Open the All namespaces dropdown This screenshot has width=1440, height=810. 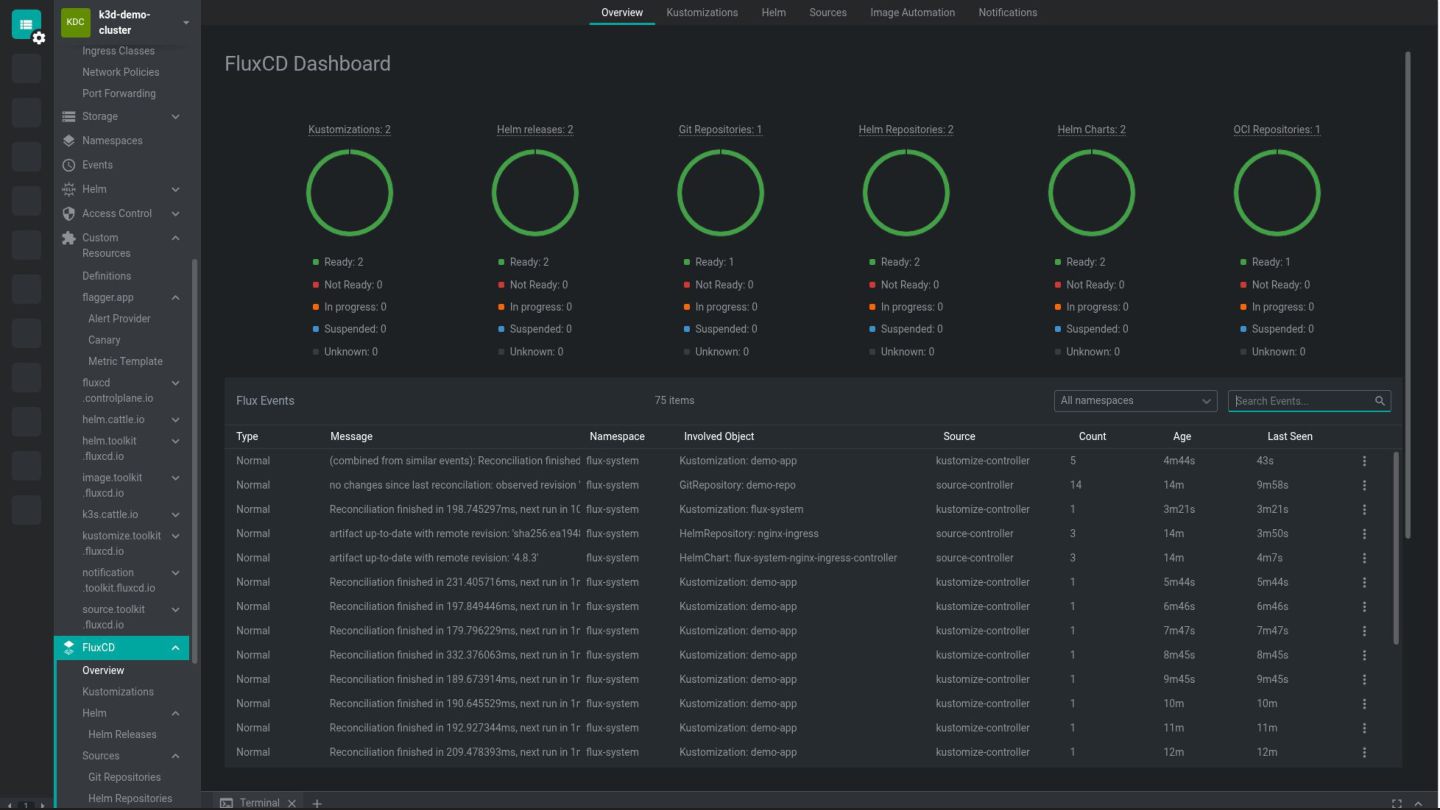[1135, 401]
